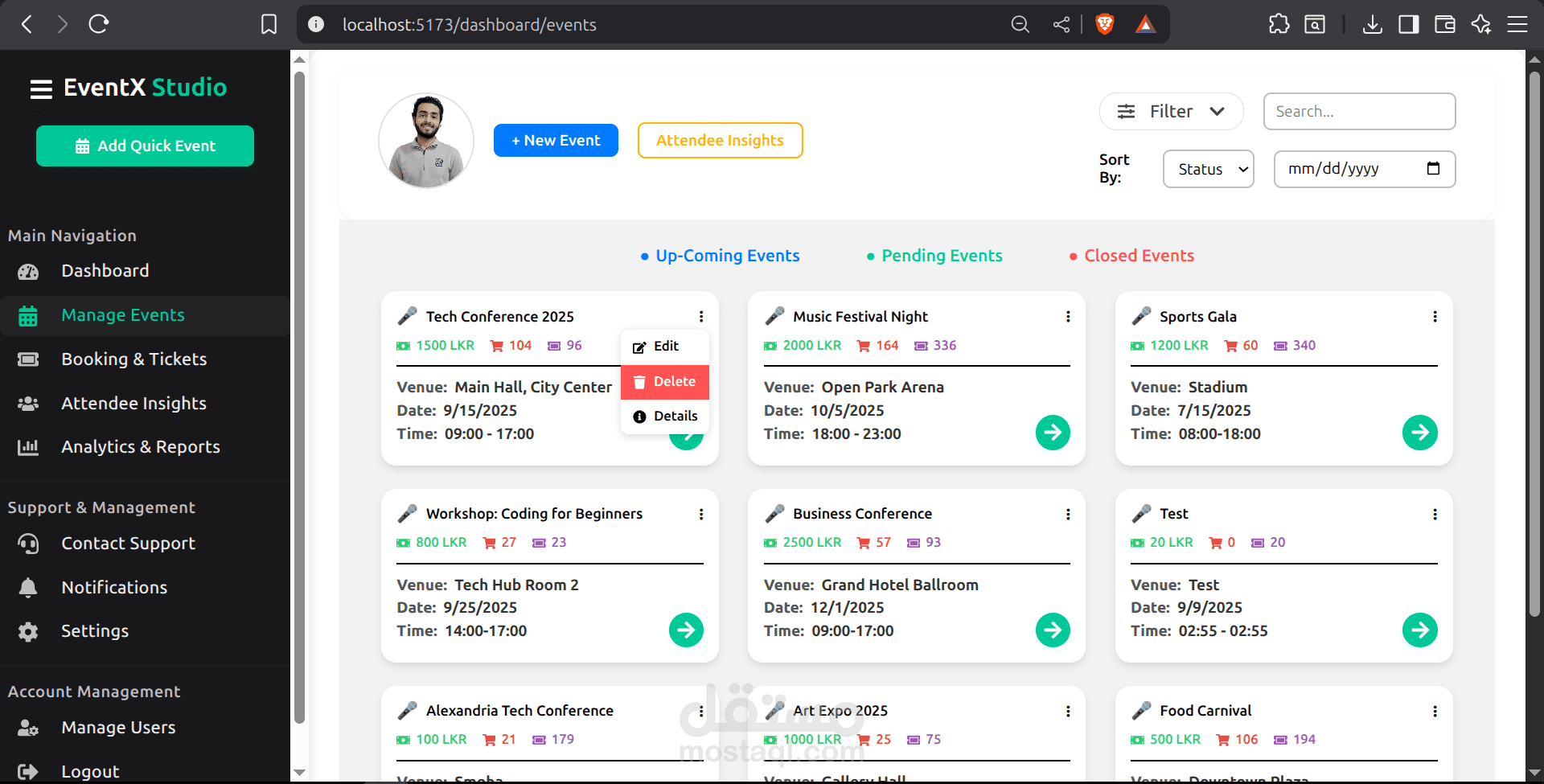Reload the page with the refresh icon
1544x784 pixels.
99,24
